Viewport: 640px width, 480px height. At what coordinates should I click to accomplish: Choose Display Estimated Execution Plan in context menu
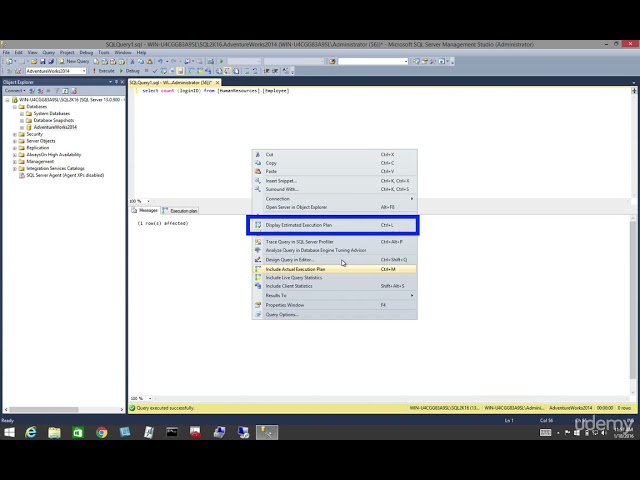tap(335, 225)
